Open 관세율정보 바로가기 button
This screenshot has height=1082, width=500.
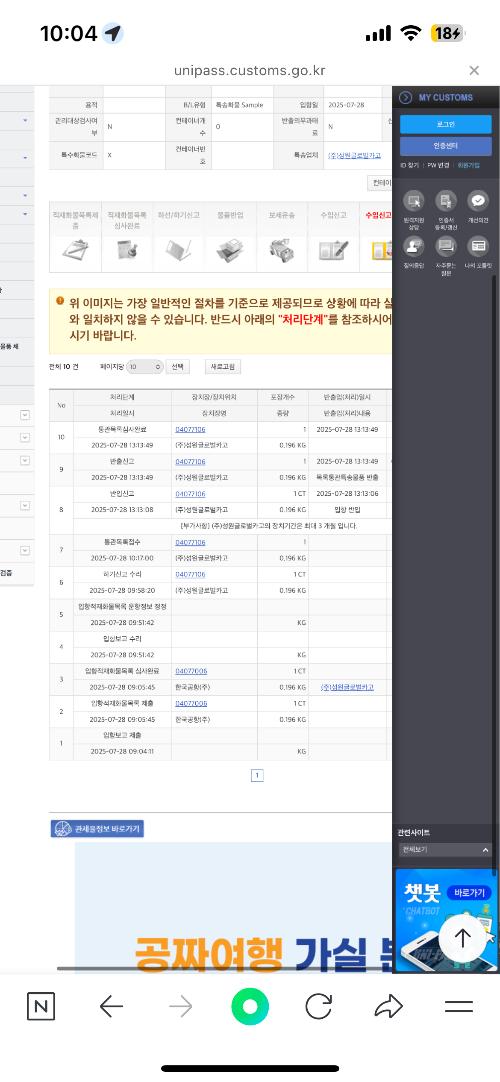tap(97, 829)
